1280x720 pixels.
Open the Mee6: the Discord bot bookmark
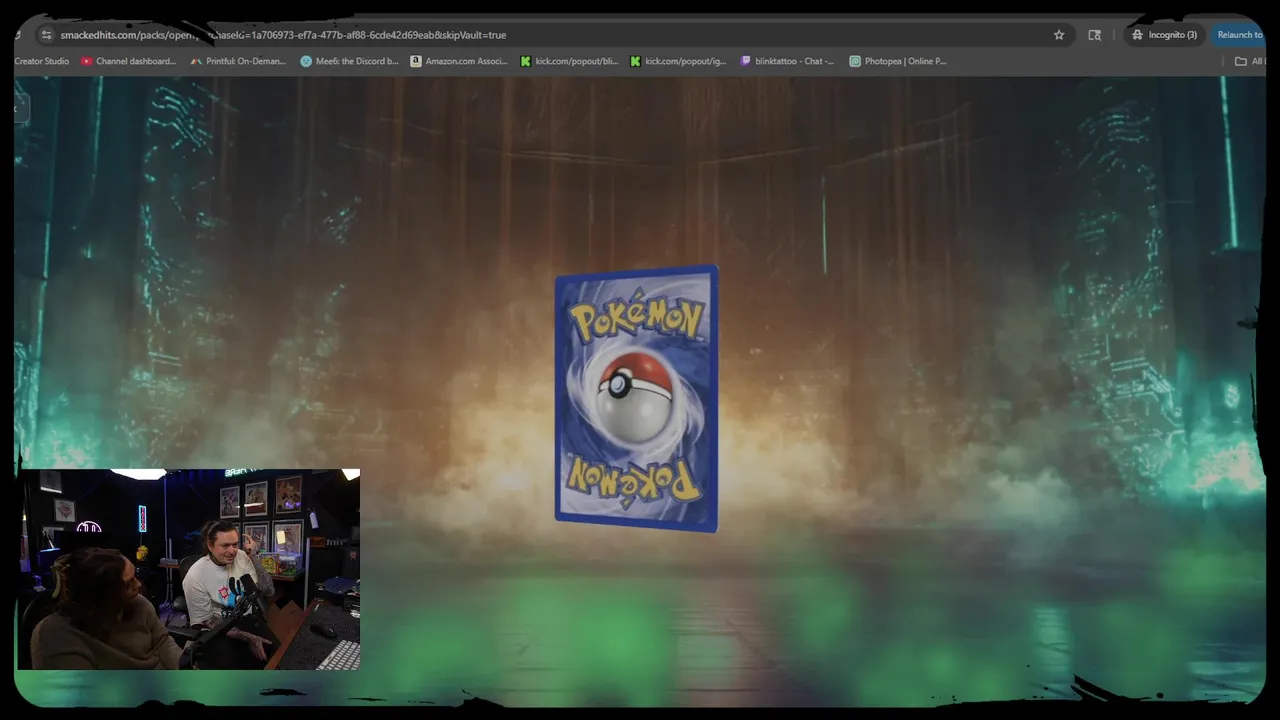pyautogui.click(x=349, y=61)
